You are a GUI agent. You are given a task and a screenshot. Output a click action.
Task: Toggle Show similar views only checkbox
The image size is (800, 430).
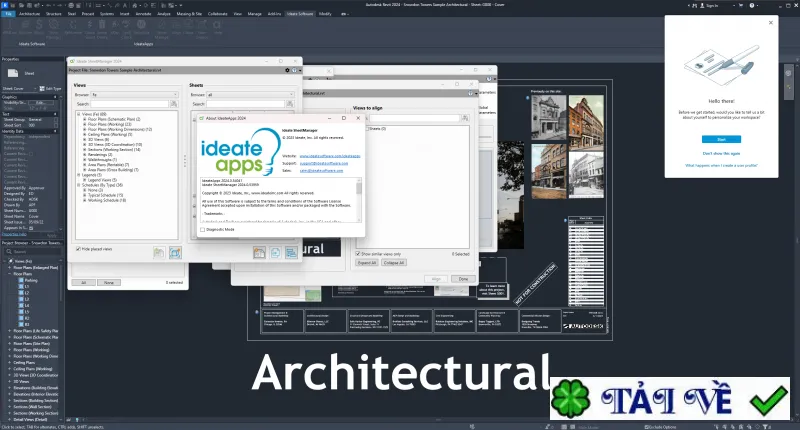358,254
